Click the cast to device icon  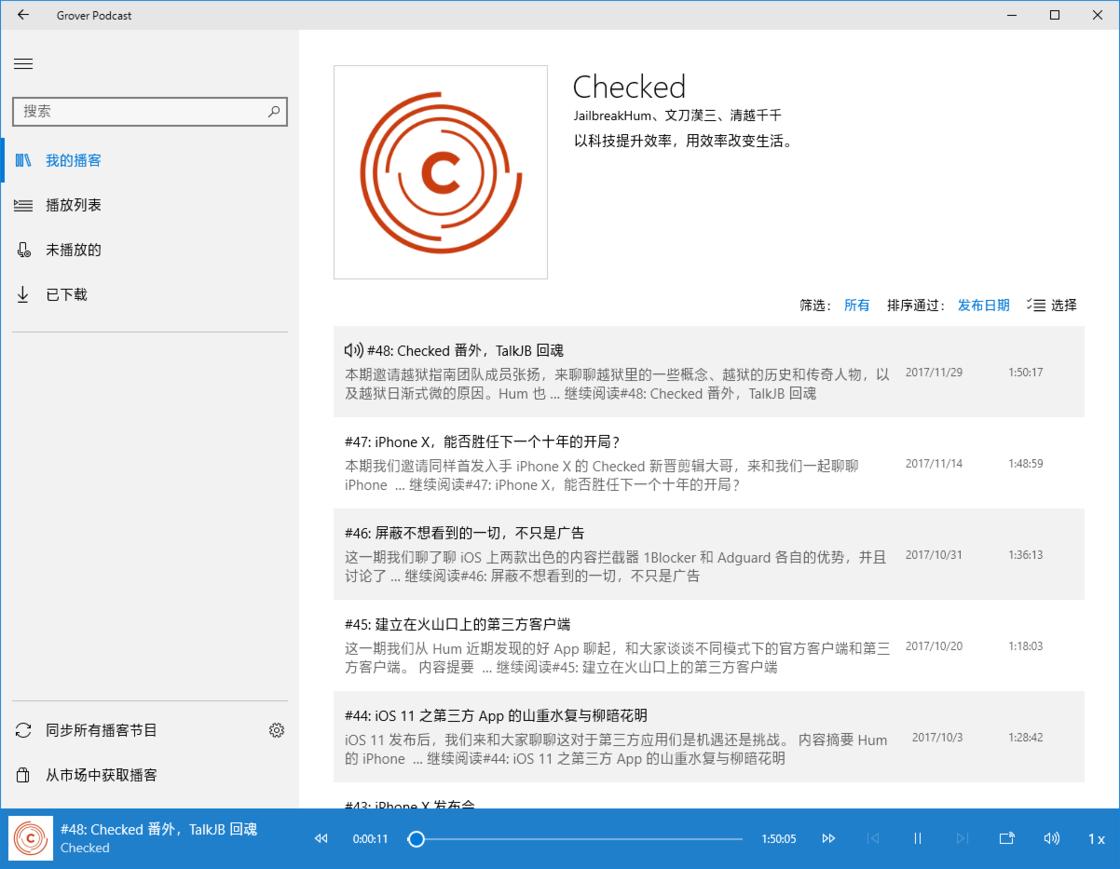1006,838
